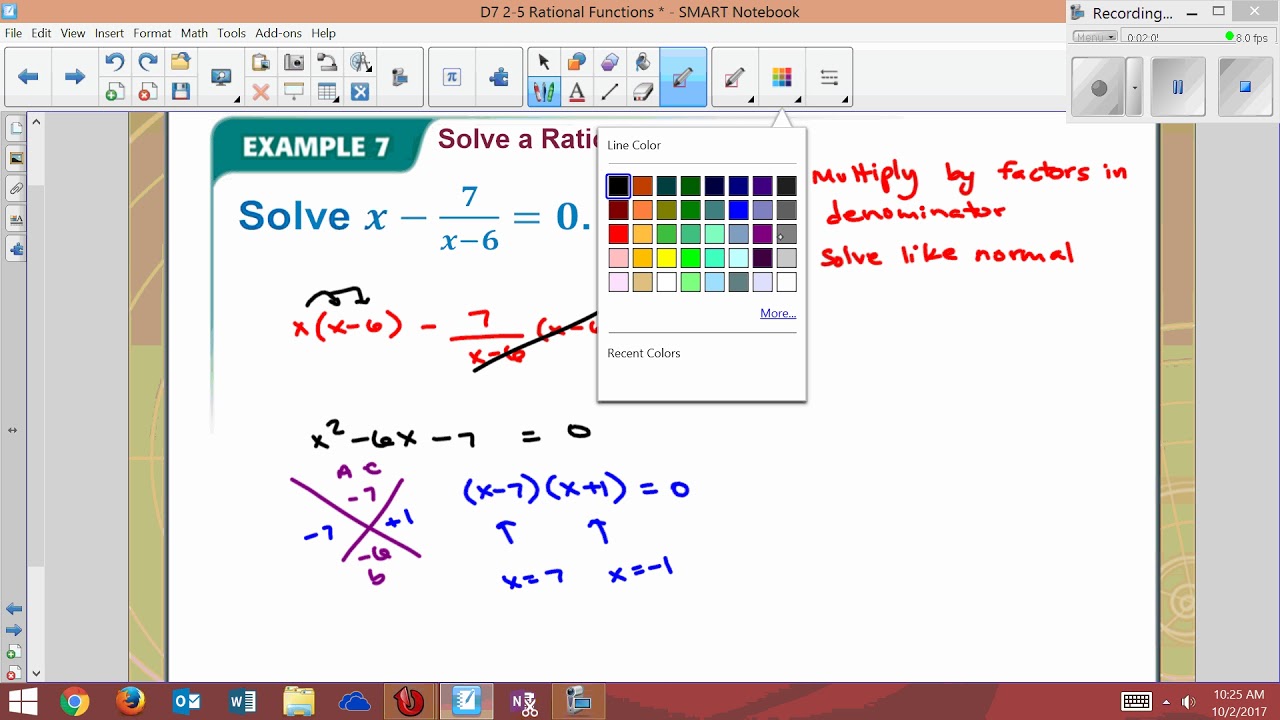Select the Line tool
The width and height of the screenshot is (1280, 720).
[609, 92]
